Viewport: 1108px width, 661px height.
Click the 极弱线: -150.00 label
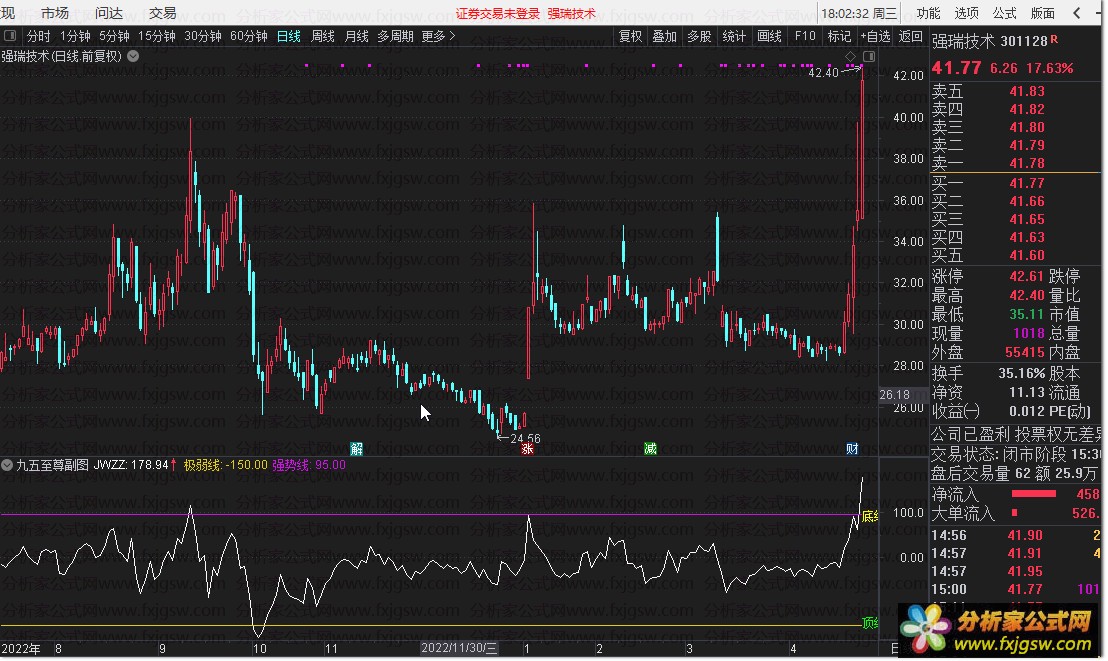(x=225, y=464)
